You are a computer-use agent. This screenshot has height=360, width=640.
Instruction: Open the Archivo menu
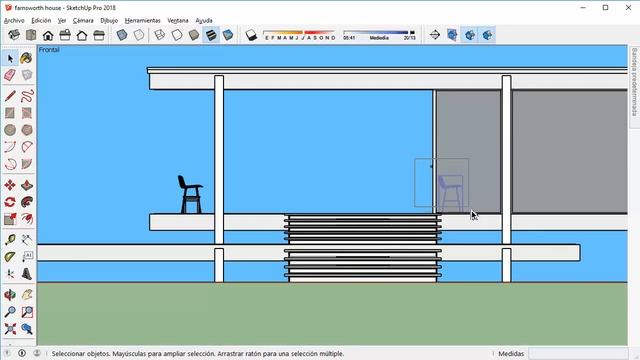point(14,20)
